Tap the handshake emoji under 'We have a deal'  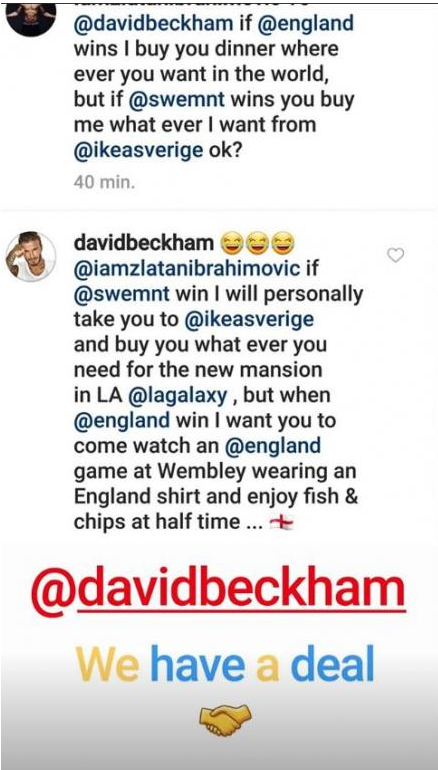pos(225,720)
